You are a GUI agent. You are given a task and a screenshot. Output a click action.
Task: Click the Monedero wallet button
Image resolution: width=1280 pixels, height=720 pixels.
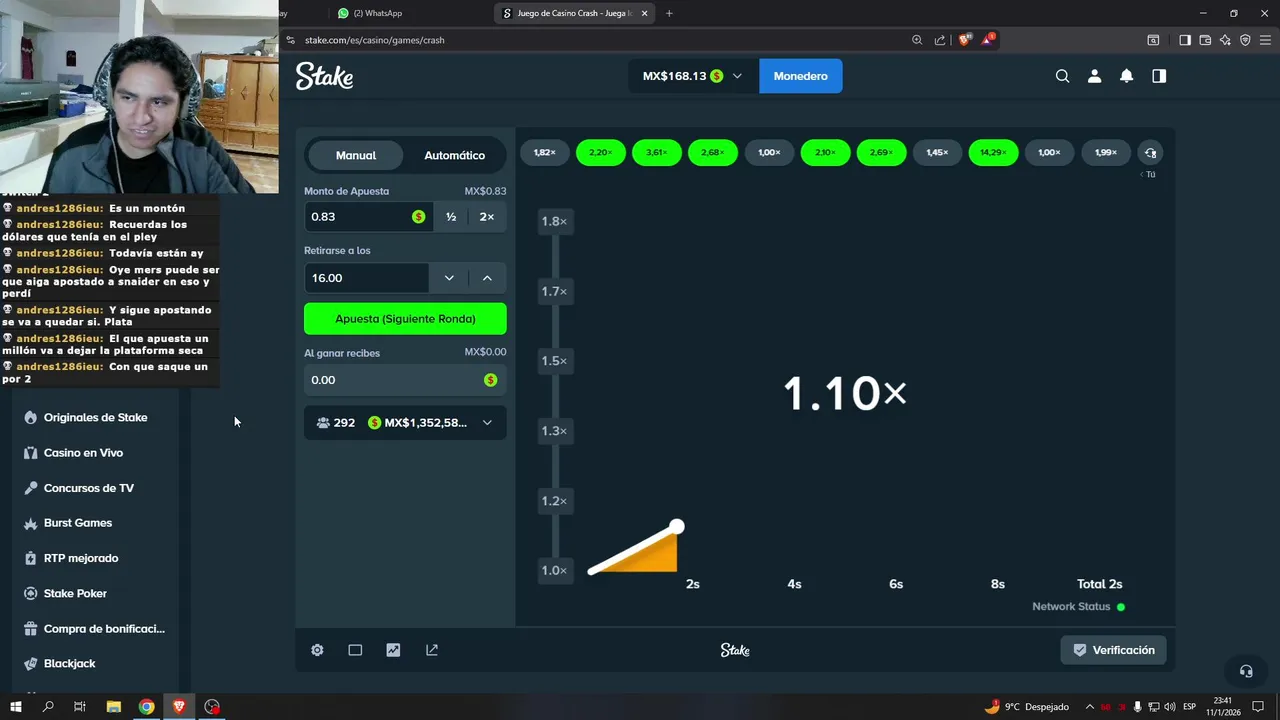800,76
